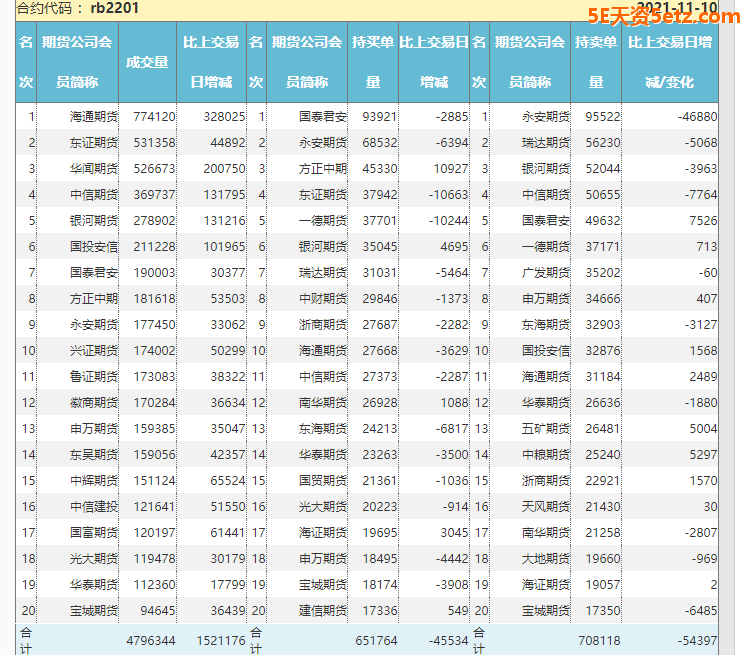Click long position value 93921
The width and height of the screenshot is (742, 655).
(x=380, y=116)
